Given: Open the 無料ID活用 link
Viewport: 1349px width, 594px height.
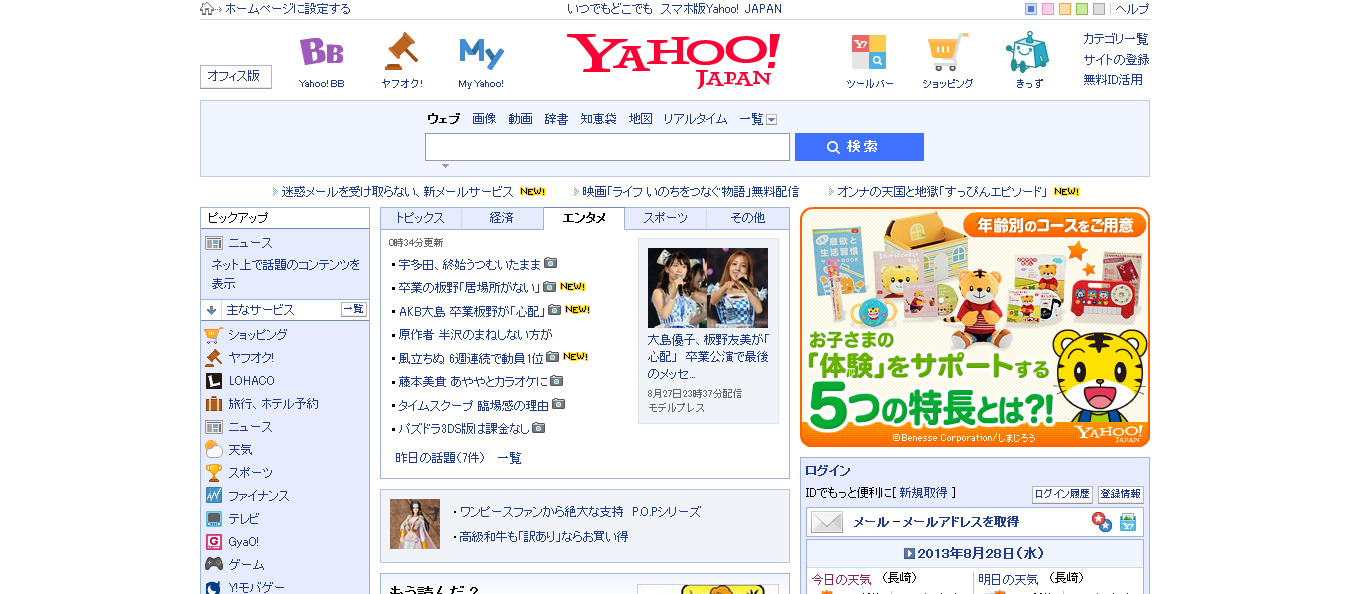Looking at the screenshot, I should tap(1113, 79).
